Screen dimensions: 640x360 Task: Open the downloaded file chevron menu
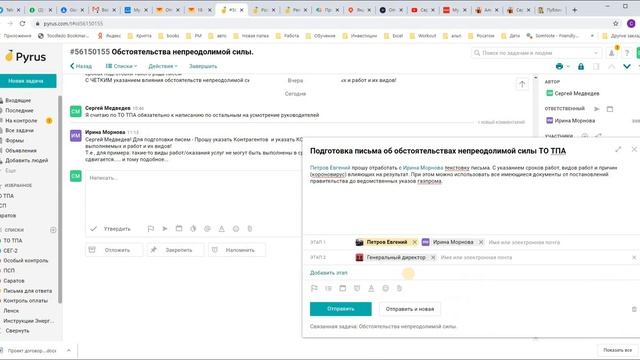(x=69, y=350)
